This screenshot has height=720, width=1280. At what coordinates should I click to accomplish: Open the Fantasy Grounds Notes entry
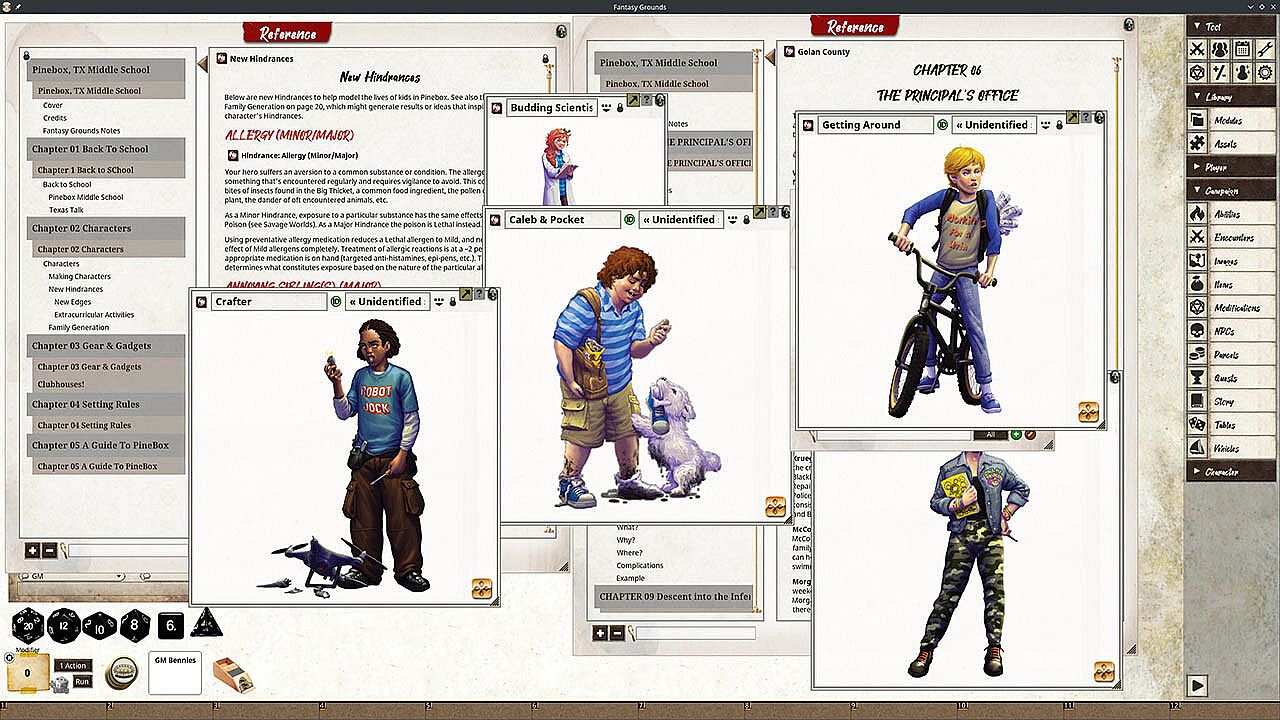81,131
